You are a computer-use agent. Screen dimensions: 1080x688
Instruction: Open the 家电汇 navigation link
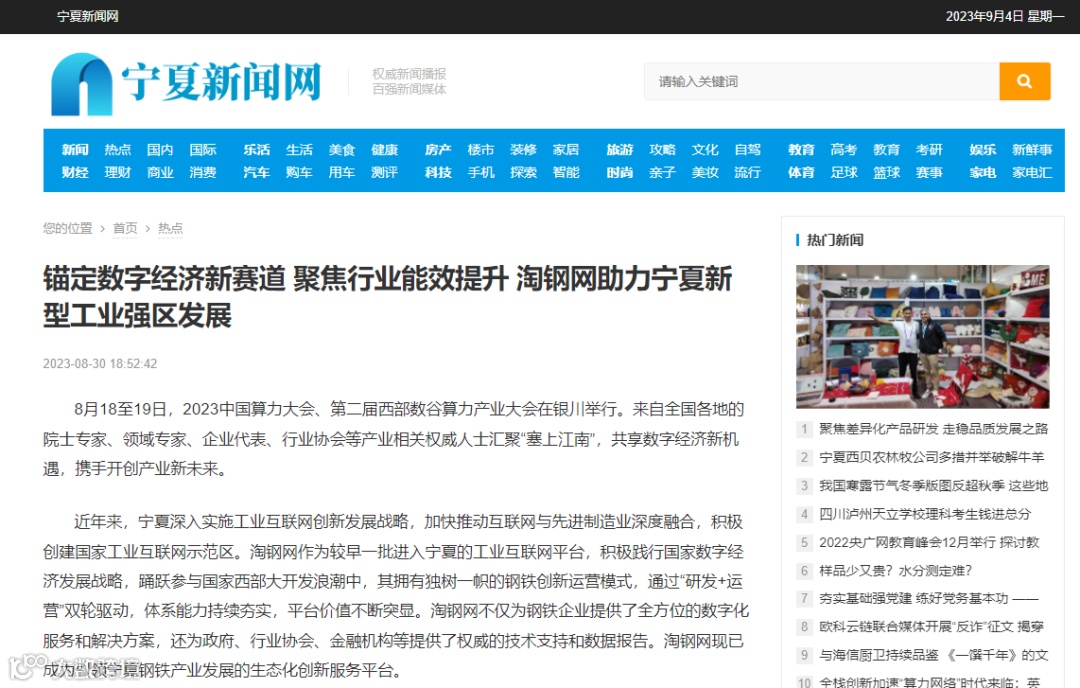[1032, 172]
